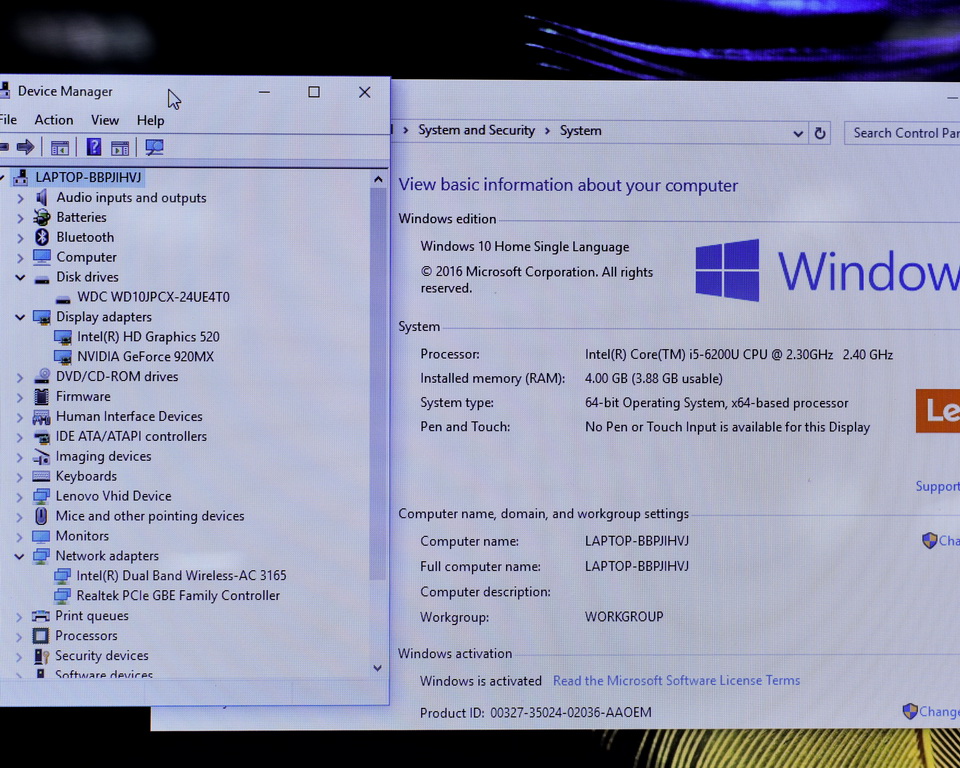Screen dimensions: 960x768
Task: Click the device tree scrollbar down arrow
Action: tap(377, 668)
